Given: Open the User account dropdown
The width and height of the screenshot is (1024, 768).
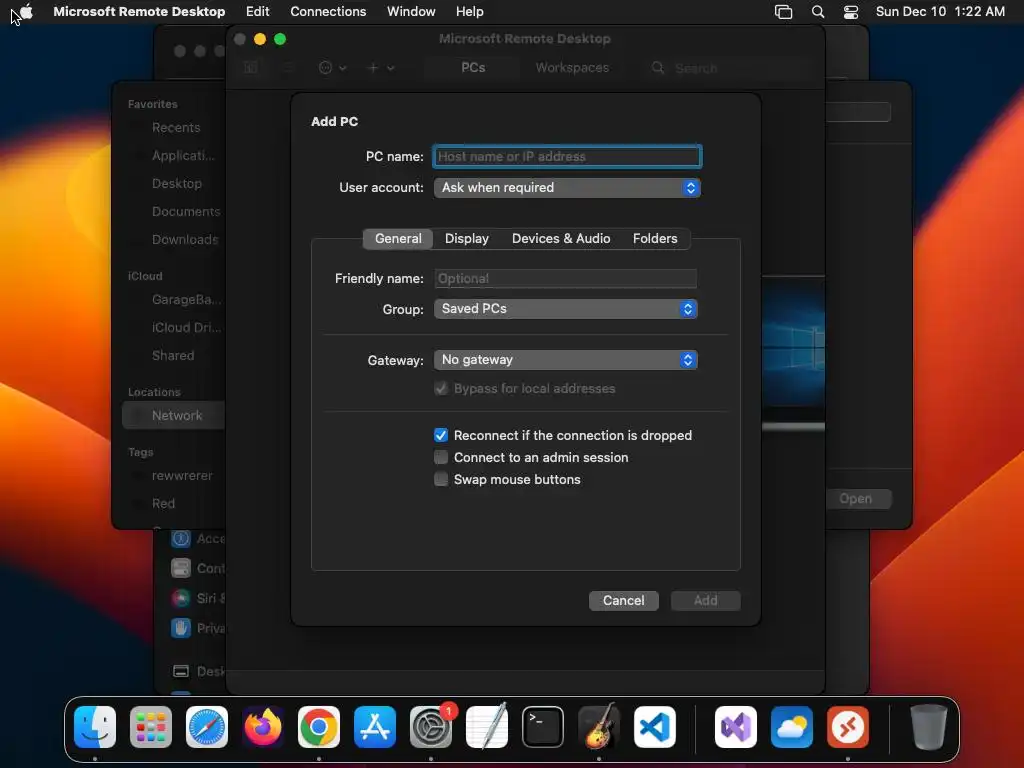Looking at the screenshot, I should (567, 188).
